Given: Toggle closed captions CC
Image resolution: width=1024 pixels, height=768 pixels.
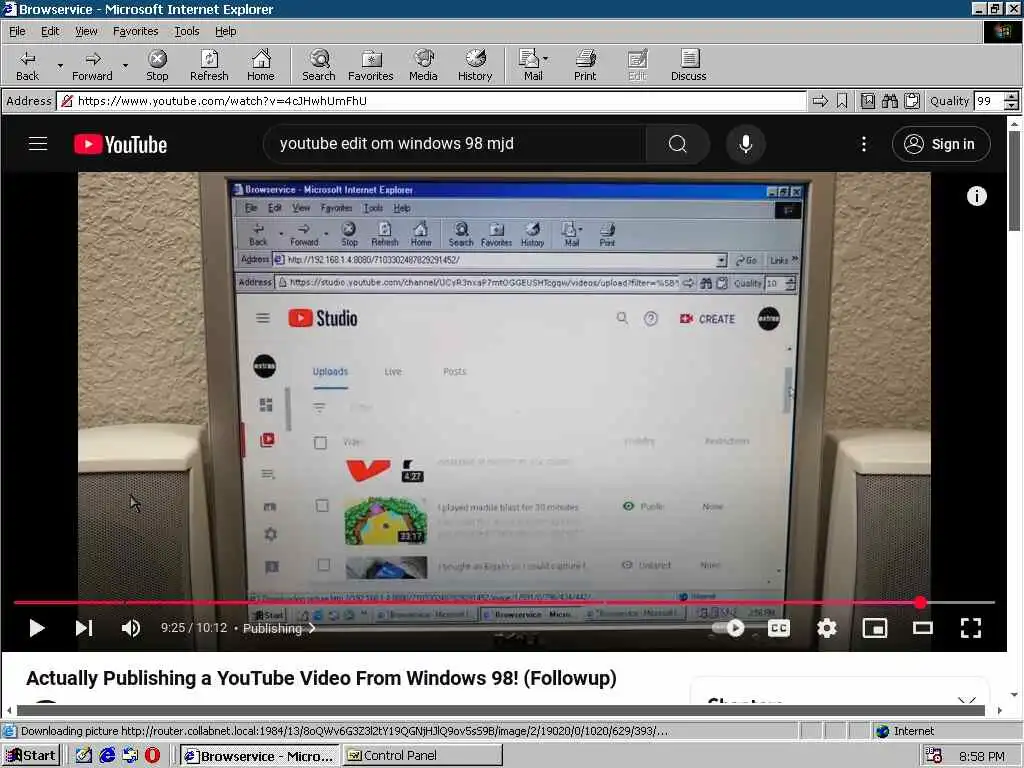Looking at the screenshot, I should click(x=779, y=628).
